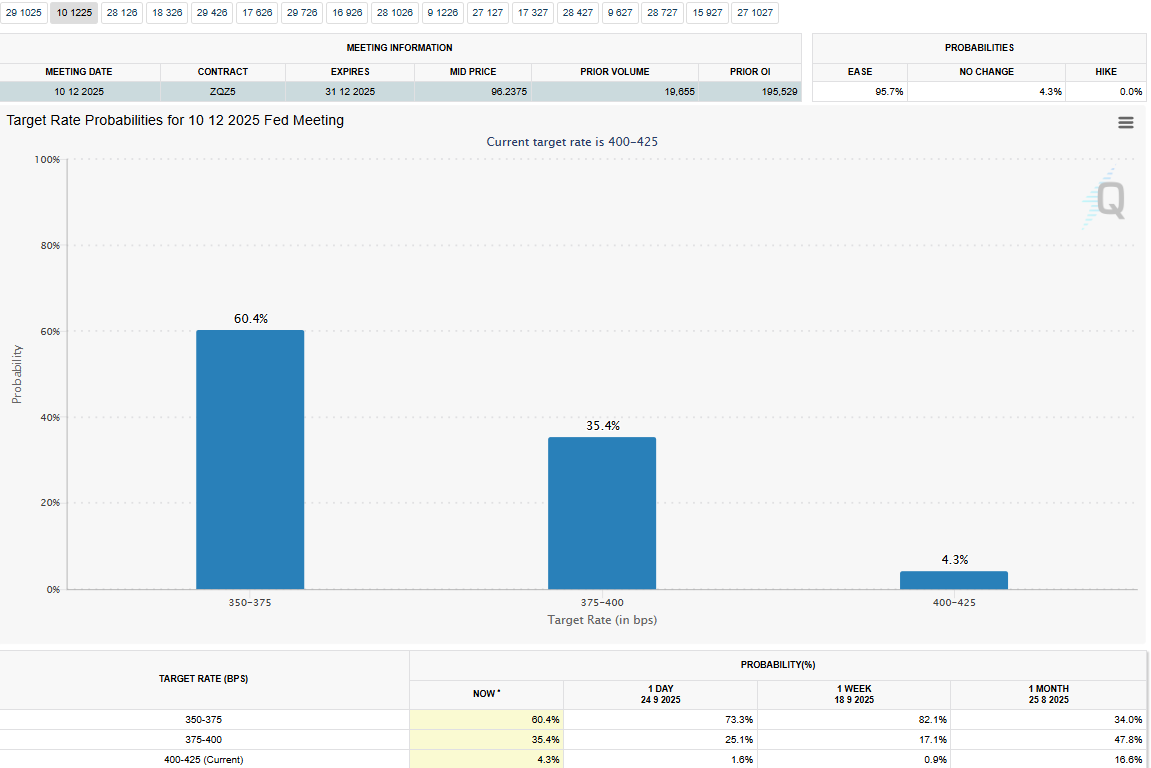Click the 350-375 bar in chart
This screenshot has height=768, width=1151.
click(x=250, y=460)
